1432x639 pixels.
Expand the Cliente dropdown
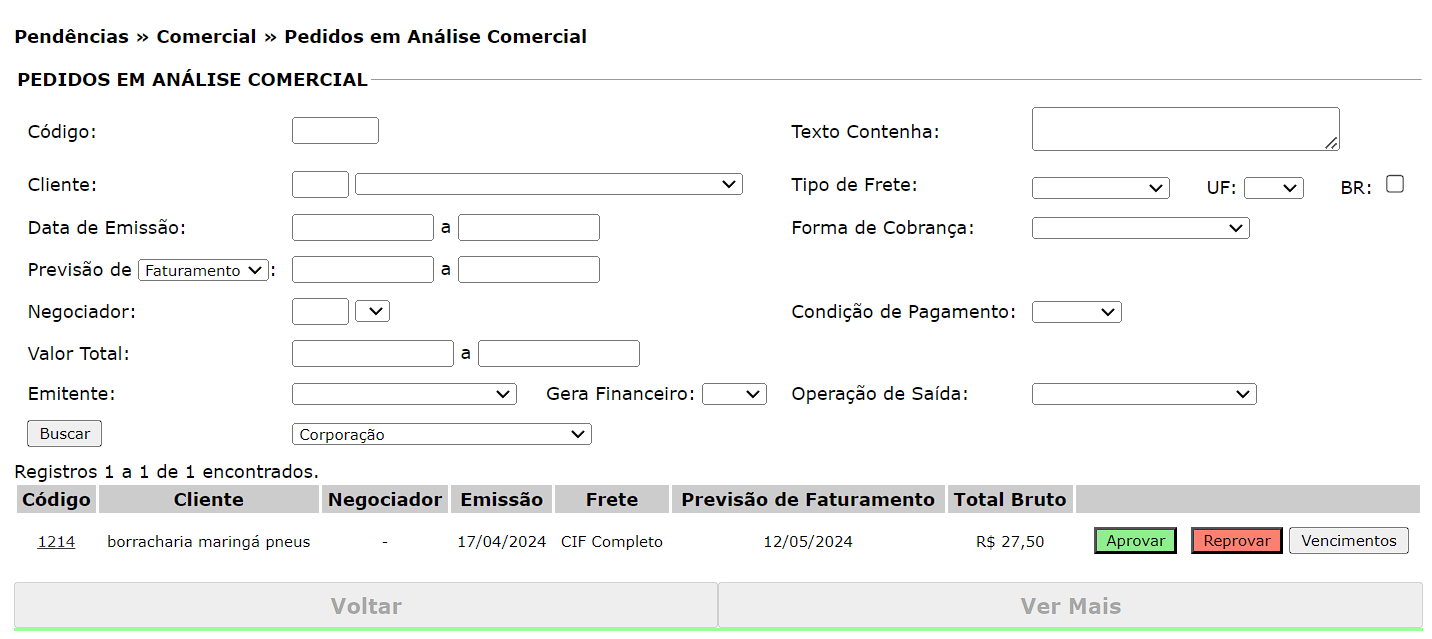pos(548,185)
